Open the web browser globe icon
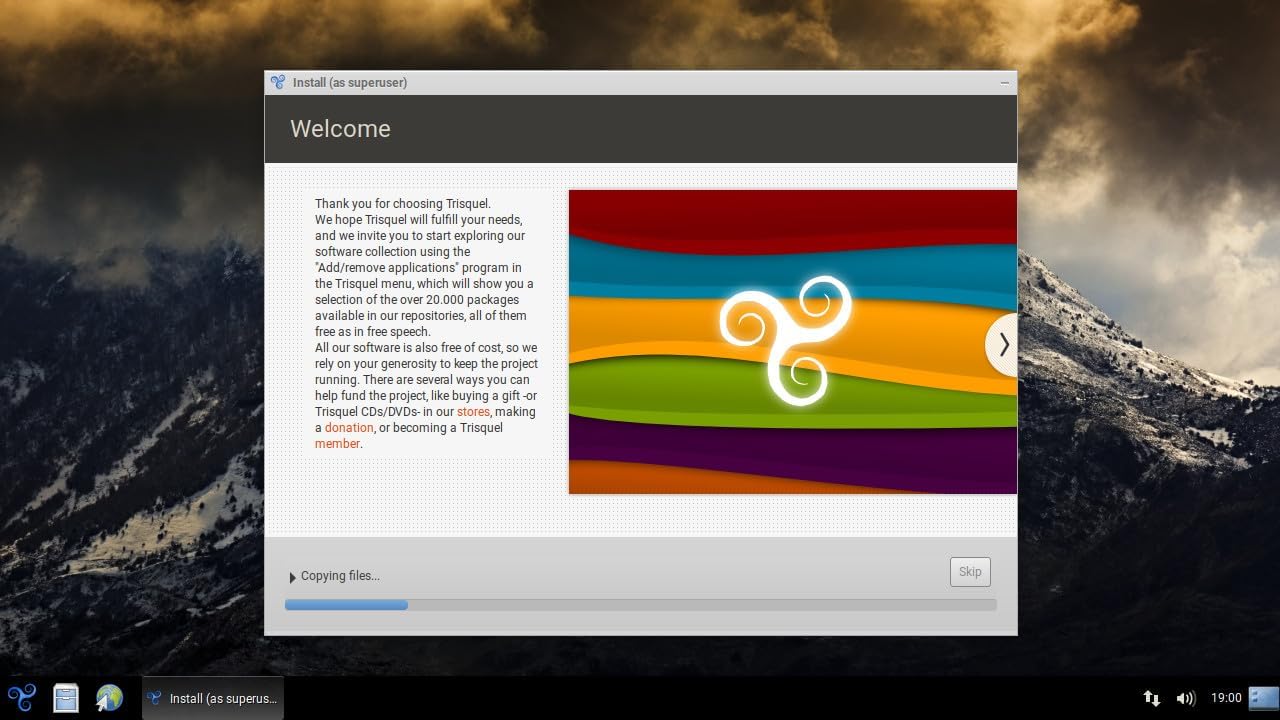Viewport: 1280px width, 720px height. 109,697
